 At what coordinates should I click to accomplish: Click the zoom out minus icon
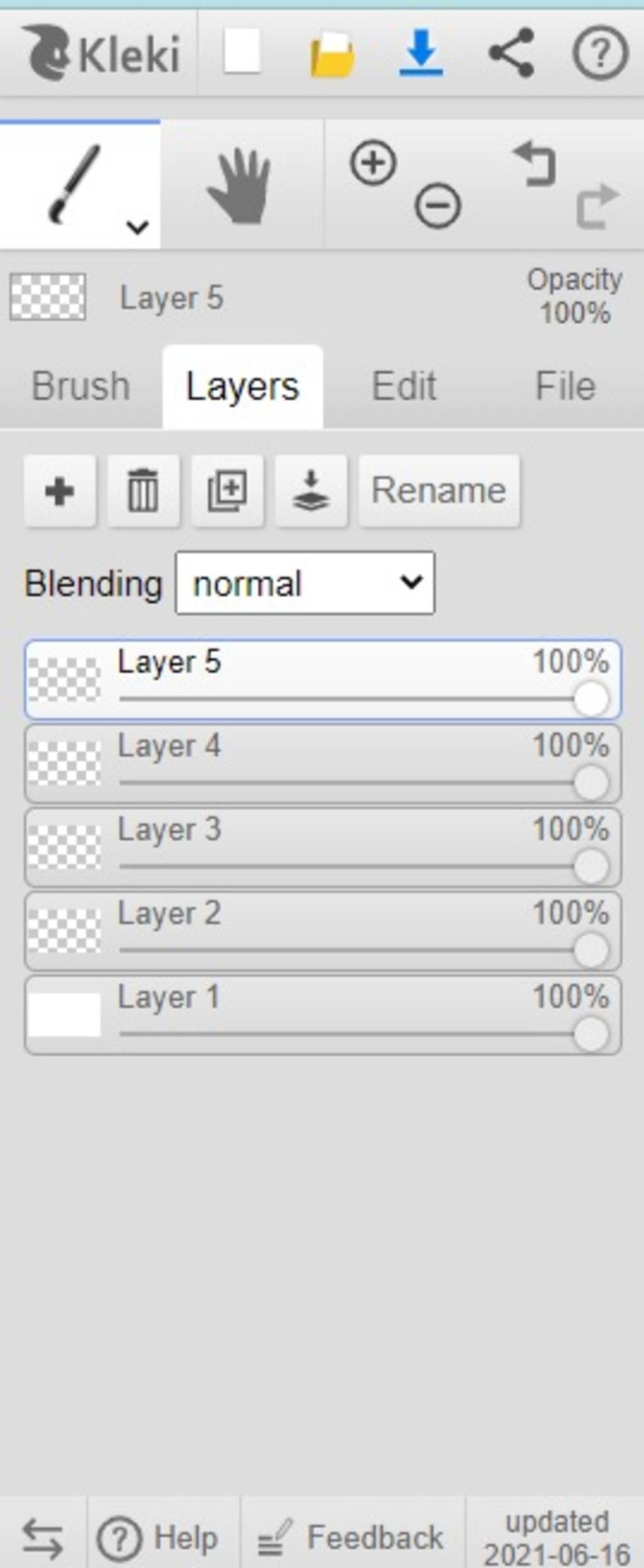pos(438,204)
